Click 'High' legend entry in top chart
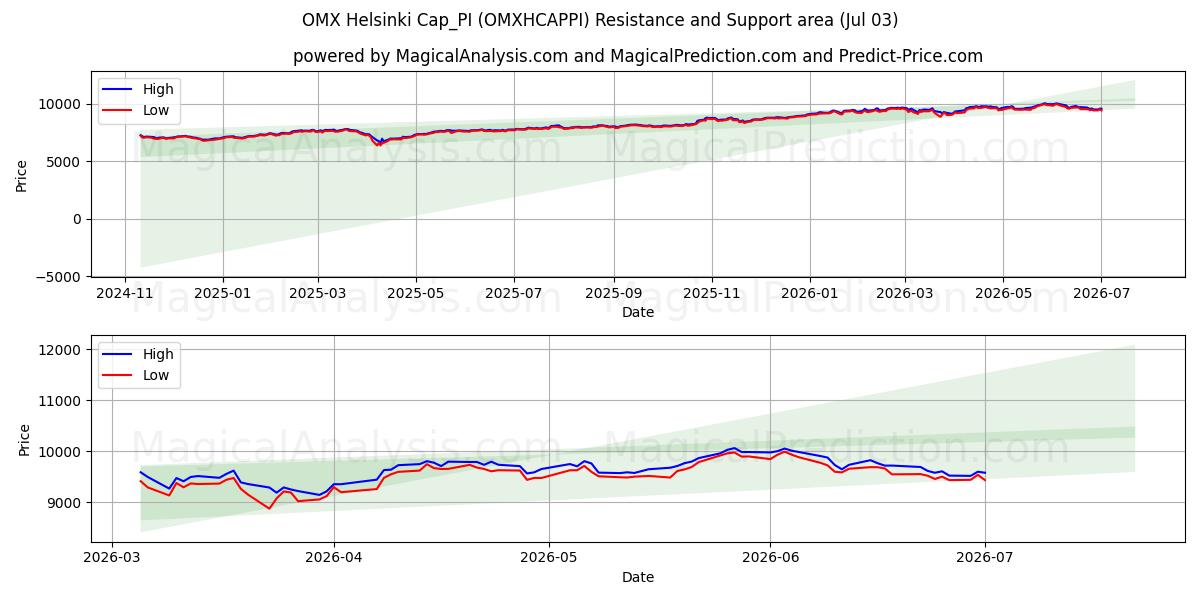Viewport: 1200px width, 600px height. (158, 89)
